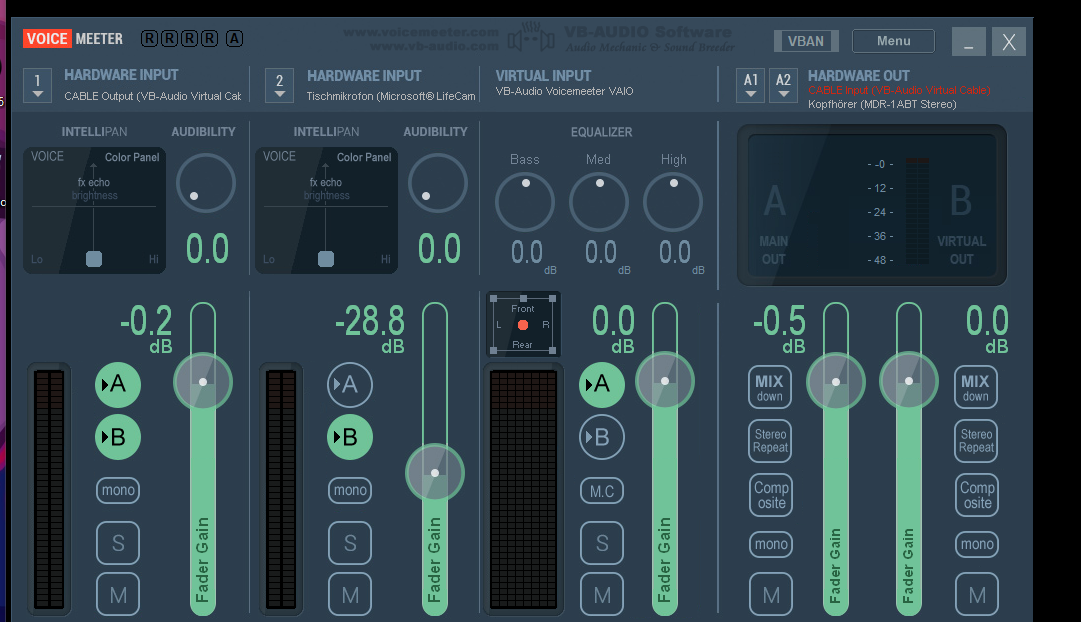Click Intellipan handle on input 2 voice panel
This screenshot has height=622, width=1081.
(x=326, y=259)
